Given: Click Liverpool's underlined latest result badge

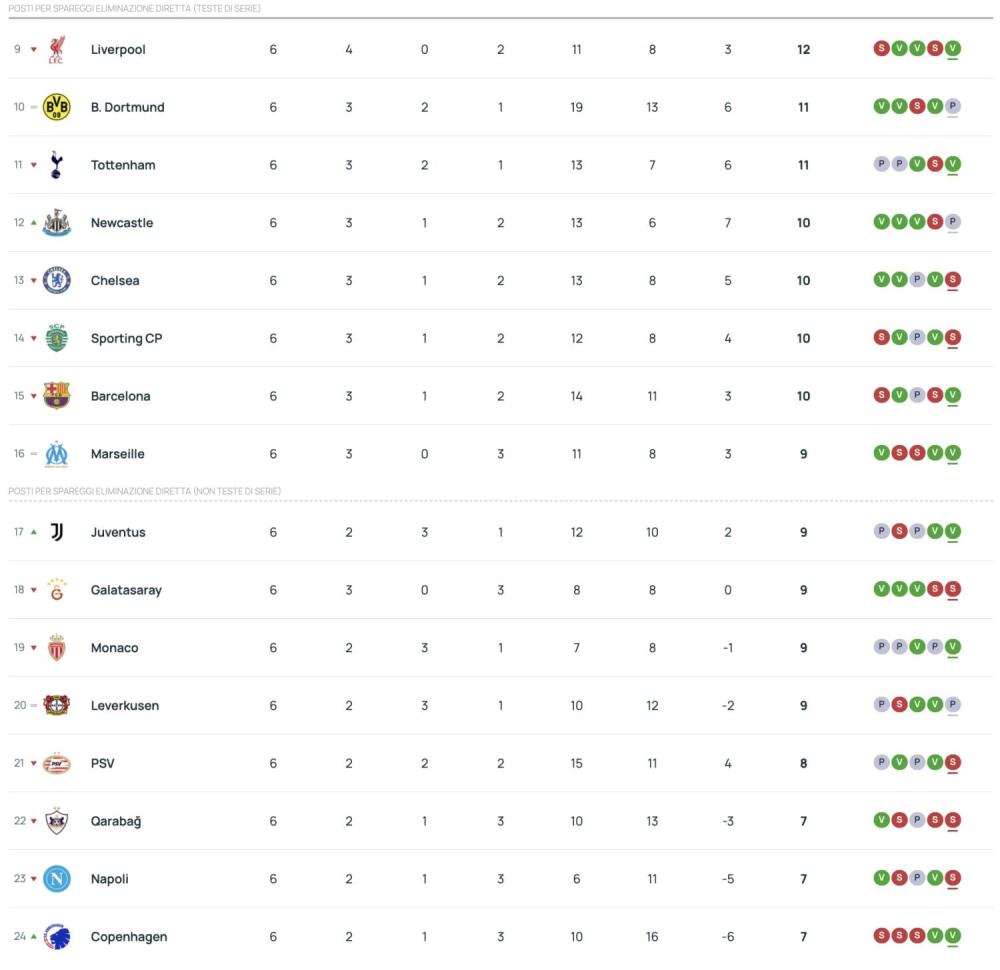Looking at the screenshot, I should (x=953, y=48).
